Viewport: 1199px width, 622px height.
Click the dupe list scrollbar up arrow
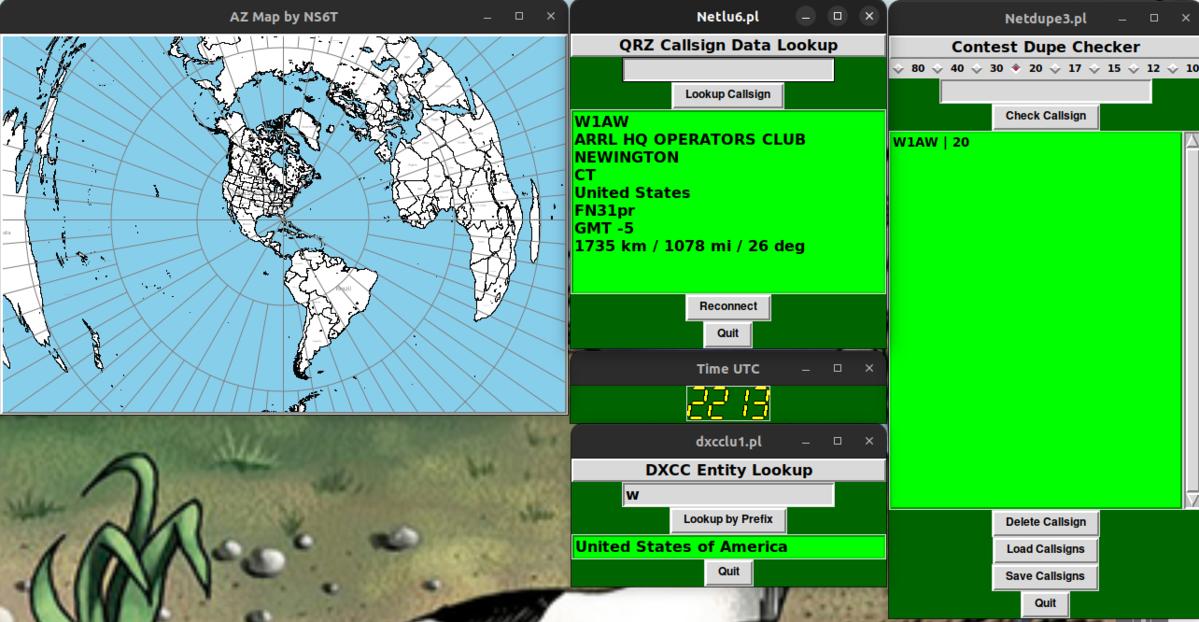pos(1191,141)
